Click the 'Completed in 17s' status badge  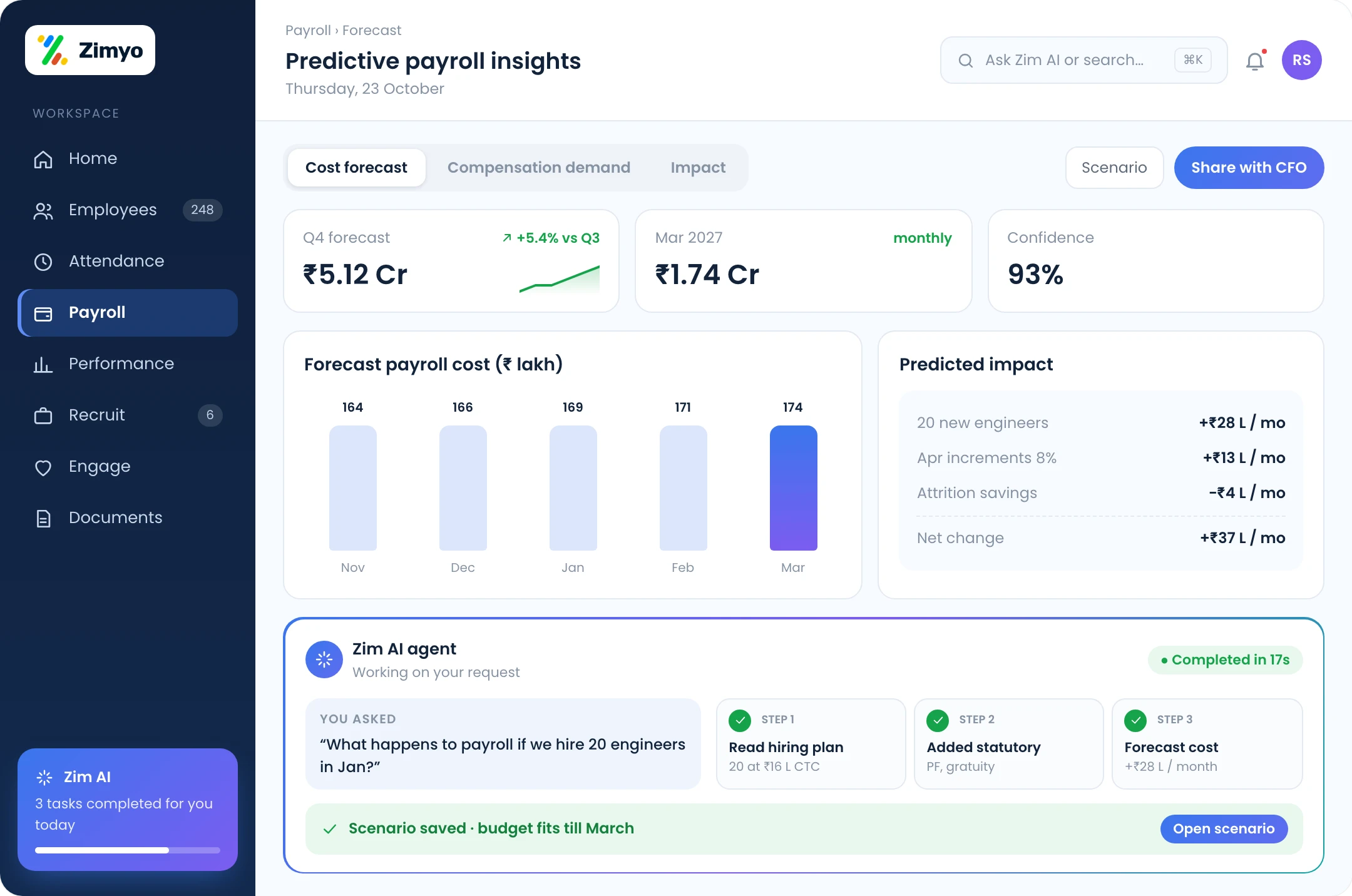[x=1225, y=660]
